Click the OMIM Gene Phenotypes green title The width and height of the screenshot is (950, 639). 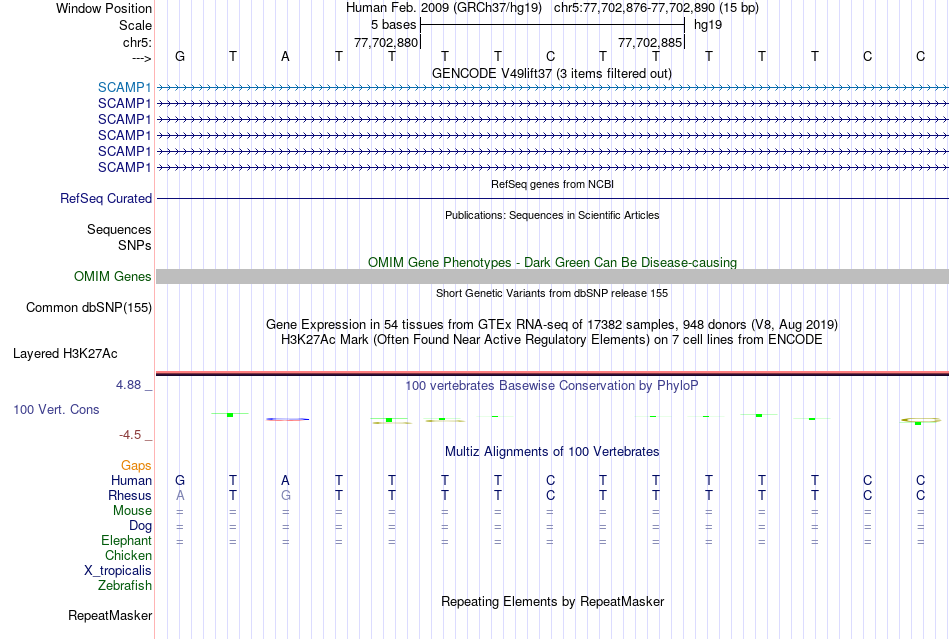click(552, 262)
